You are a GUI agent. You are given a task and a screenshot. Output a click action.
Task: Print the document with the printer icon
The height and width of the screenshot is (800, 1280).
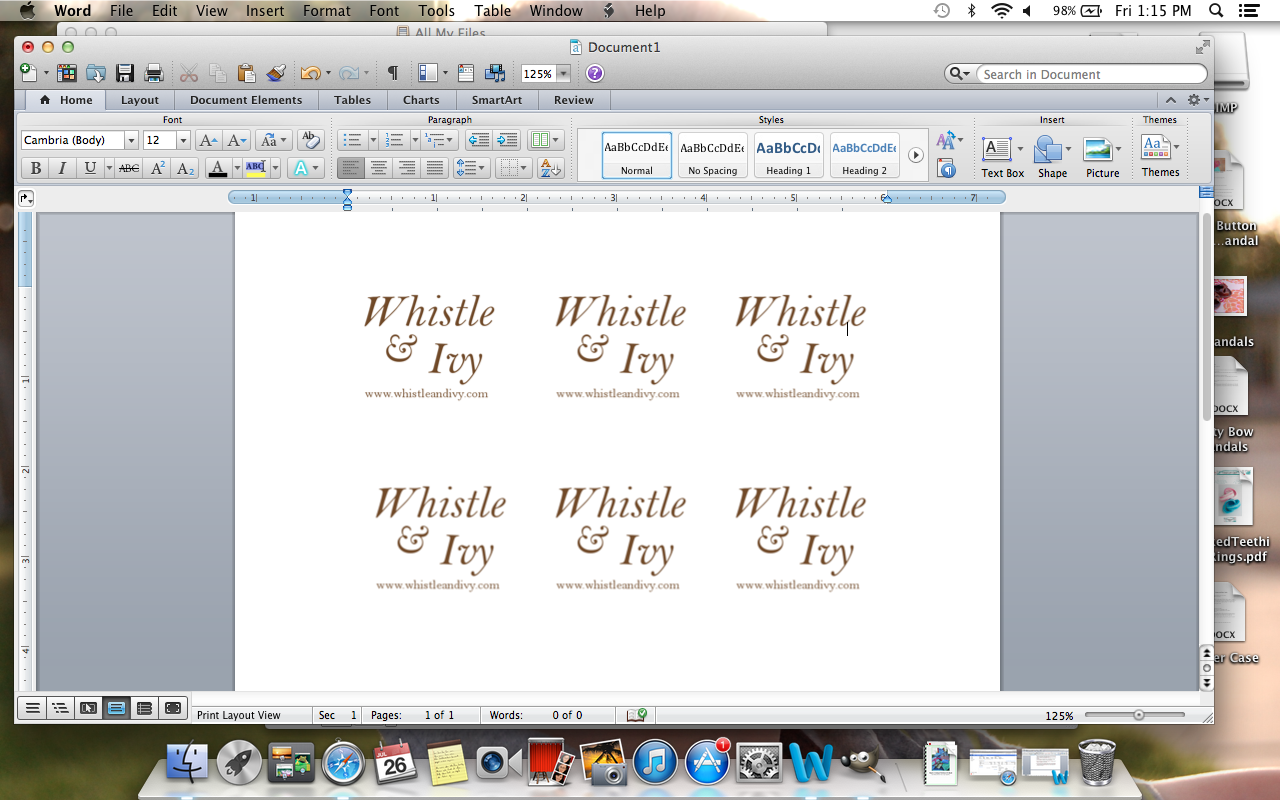coord(153,73)
